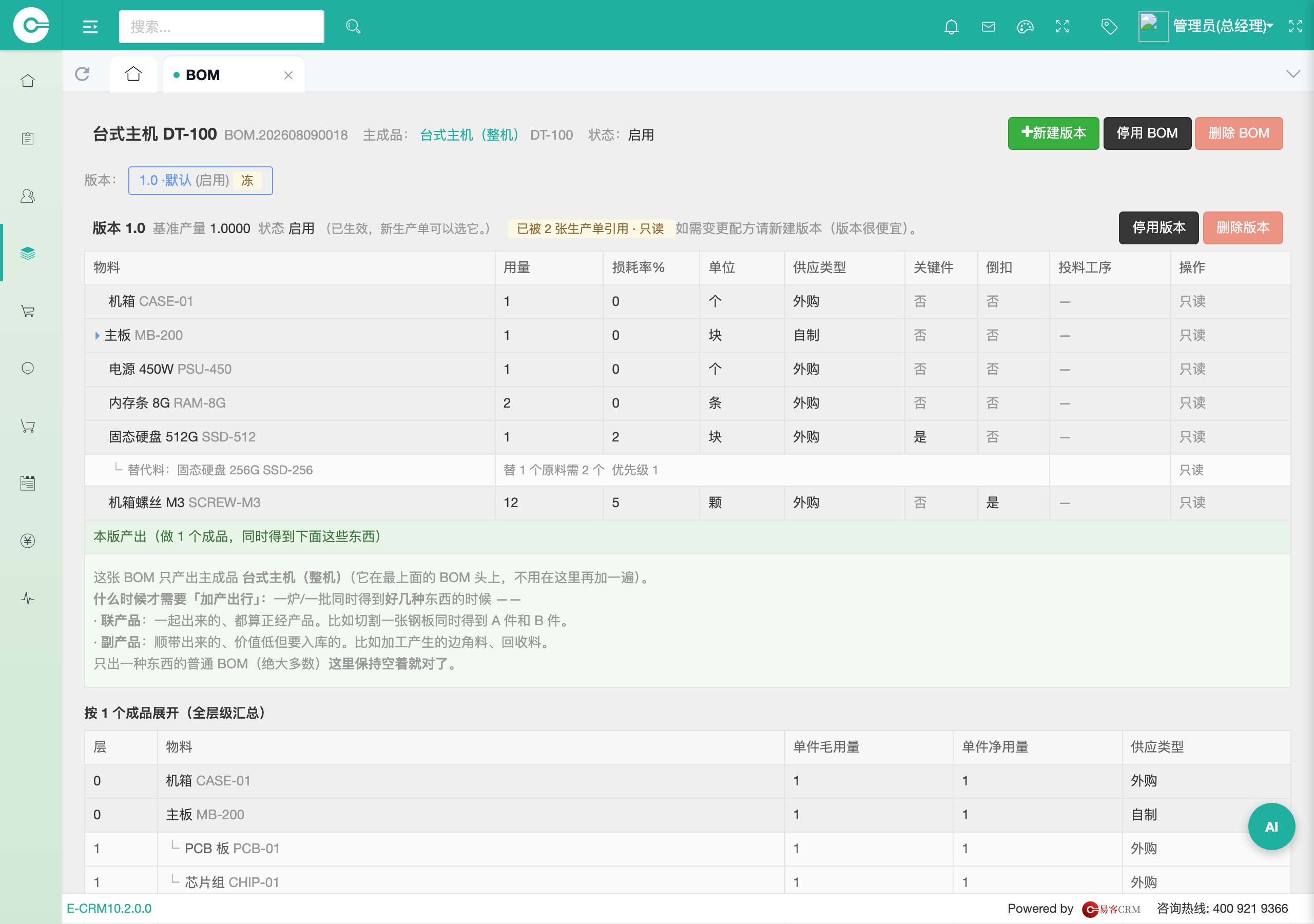The width and height of the screenshot is (1314, 924).
Task: Click the 新建版本 button
Action: 1053,133
